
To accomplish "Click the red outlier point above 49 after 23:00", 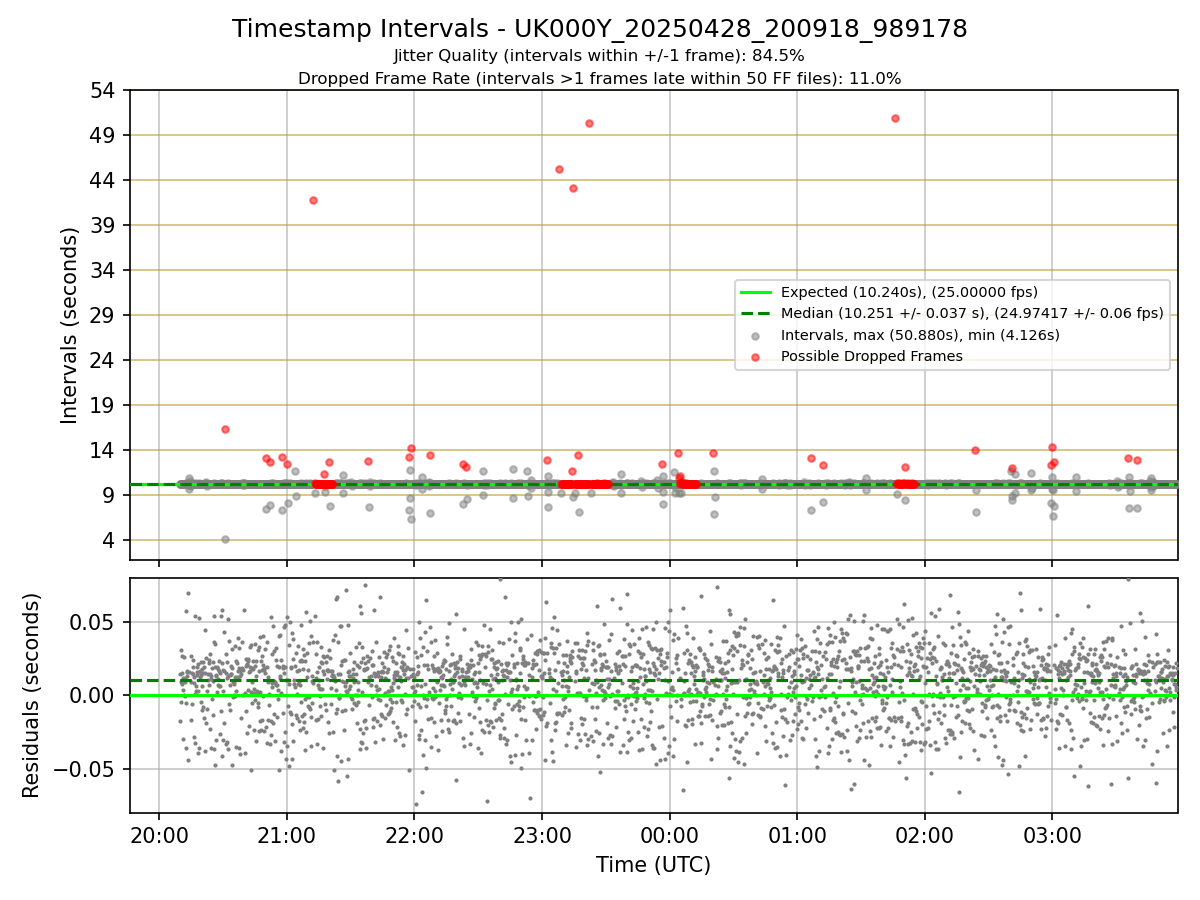I will pyautogui.click(x=589, y=123).
